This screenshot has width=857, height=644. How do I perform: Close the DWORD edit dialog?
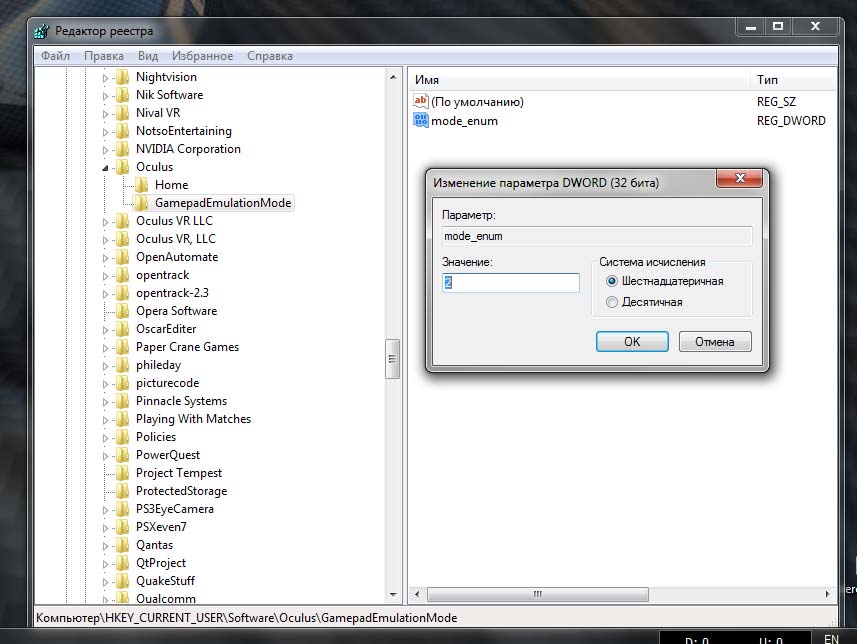pyautogui.click(x=739, y=178)
